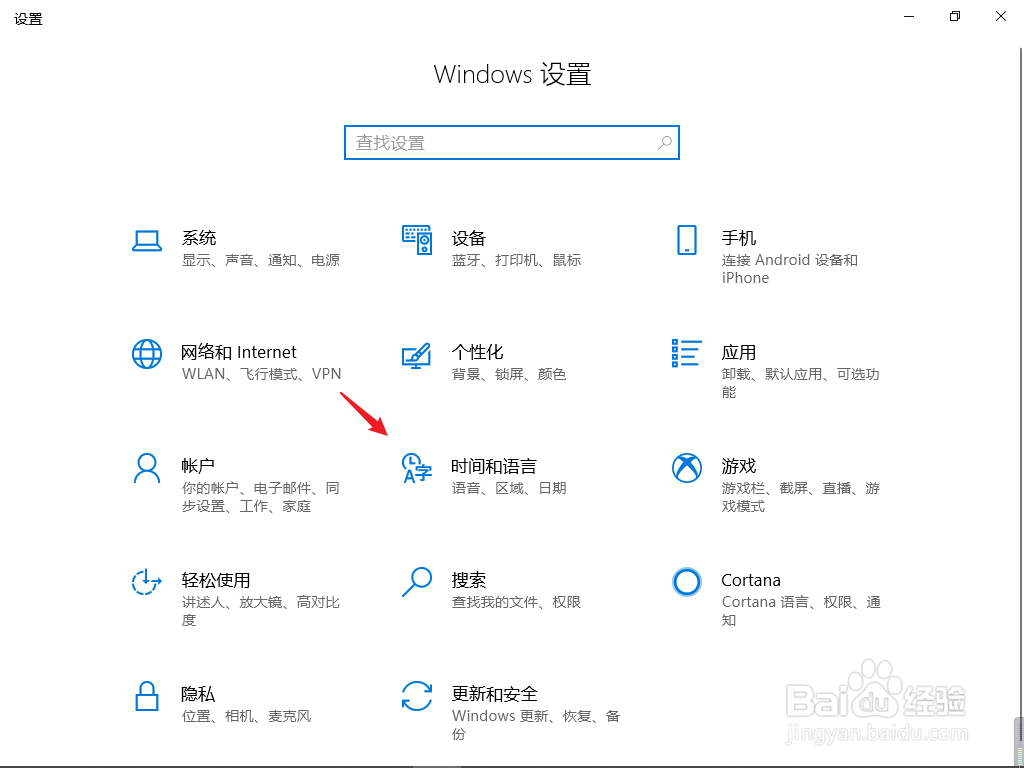This screenshot has height=768, width=1024.
Task: Click the 设置 window title label
Action: click(x=28, y=18)
